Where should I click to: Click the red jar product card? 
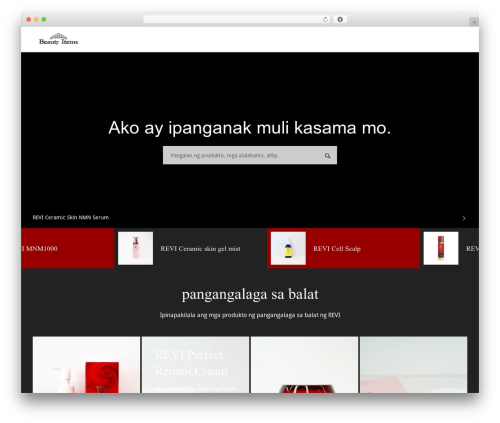304,365
